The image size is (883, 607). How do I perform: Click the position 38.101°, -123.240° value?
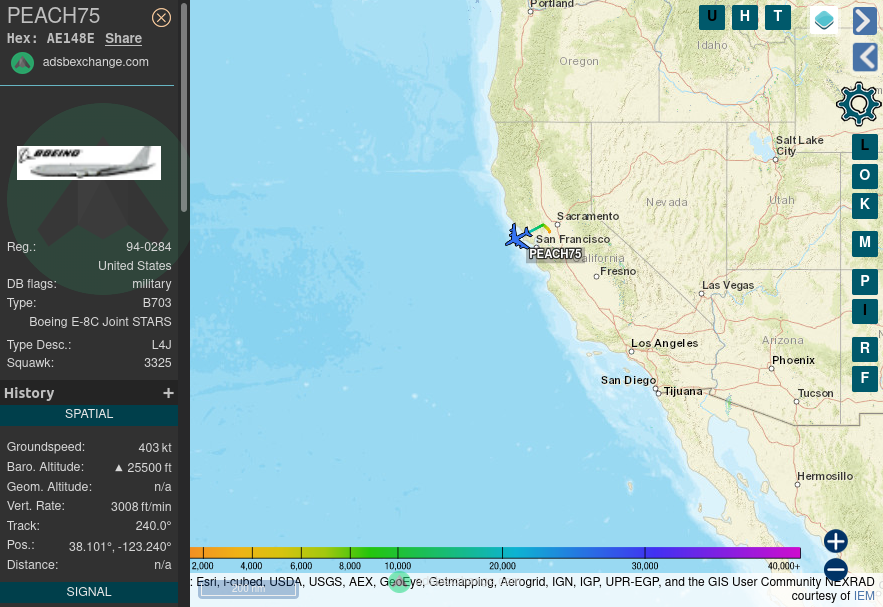[120, 547]
